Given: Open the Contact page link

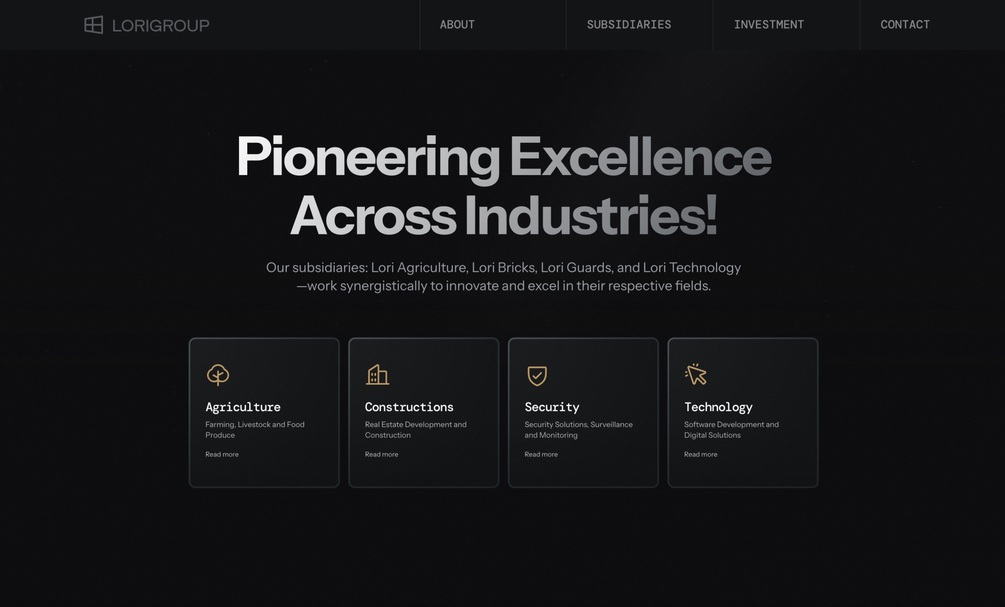Looking at the screenshot, I should point(904,24).
